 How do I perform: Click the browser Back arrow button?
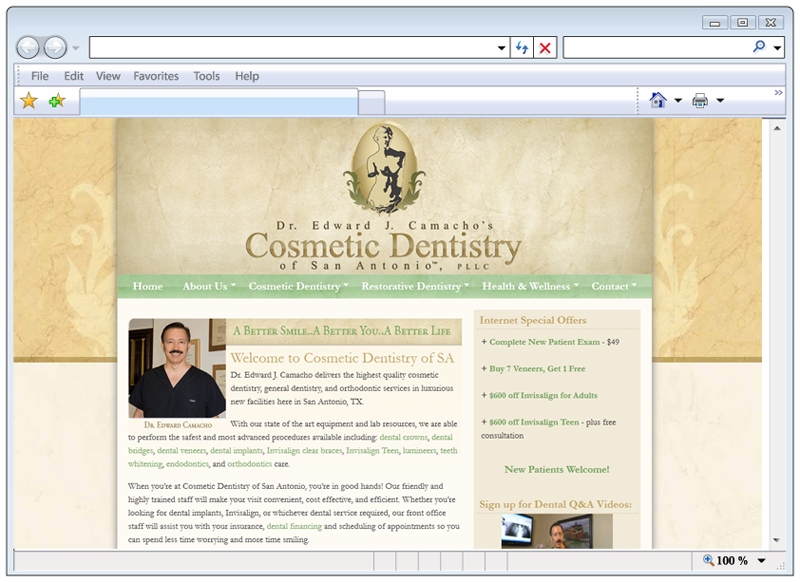tap(28, 48)
